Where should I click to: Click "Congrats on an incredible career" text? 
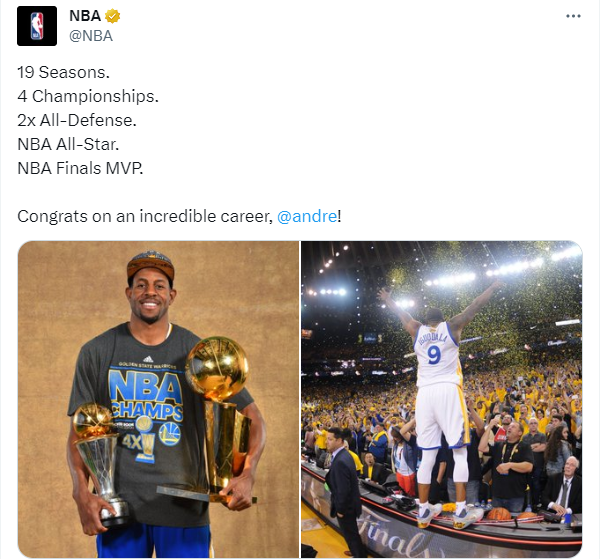[144, 217]
